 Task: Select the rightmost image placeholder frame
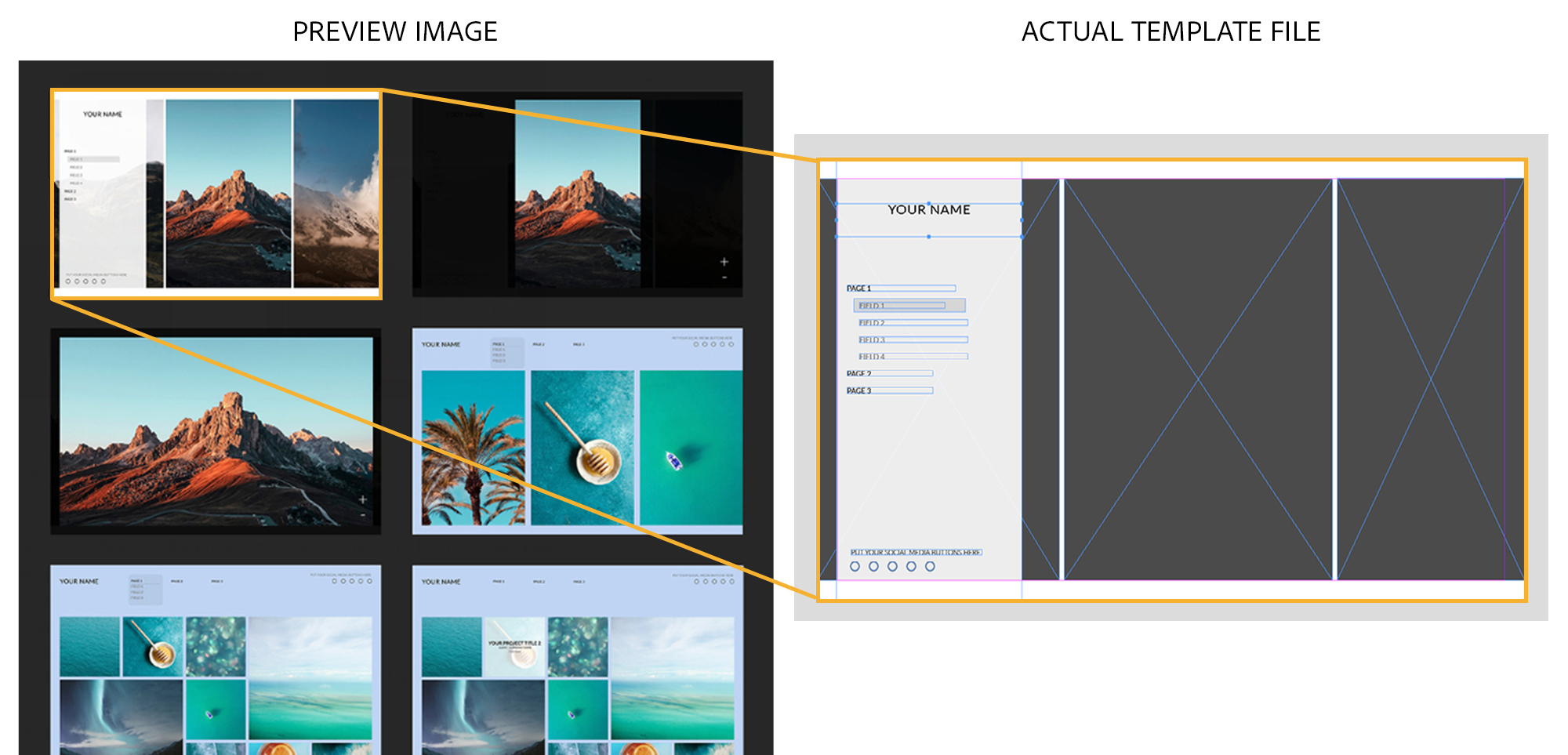[x=1429, y=379]
